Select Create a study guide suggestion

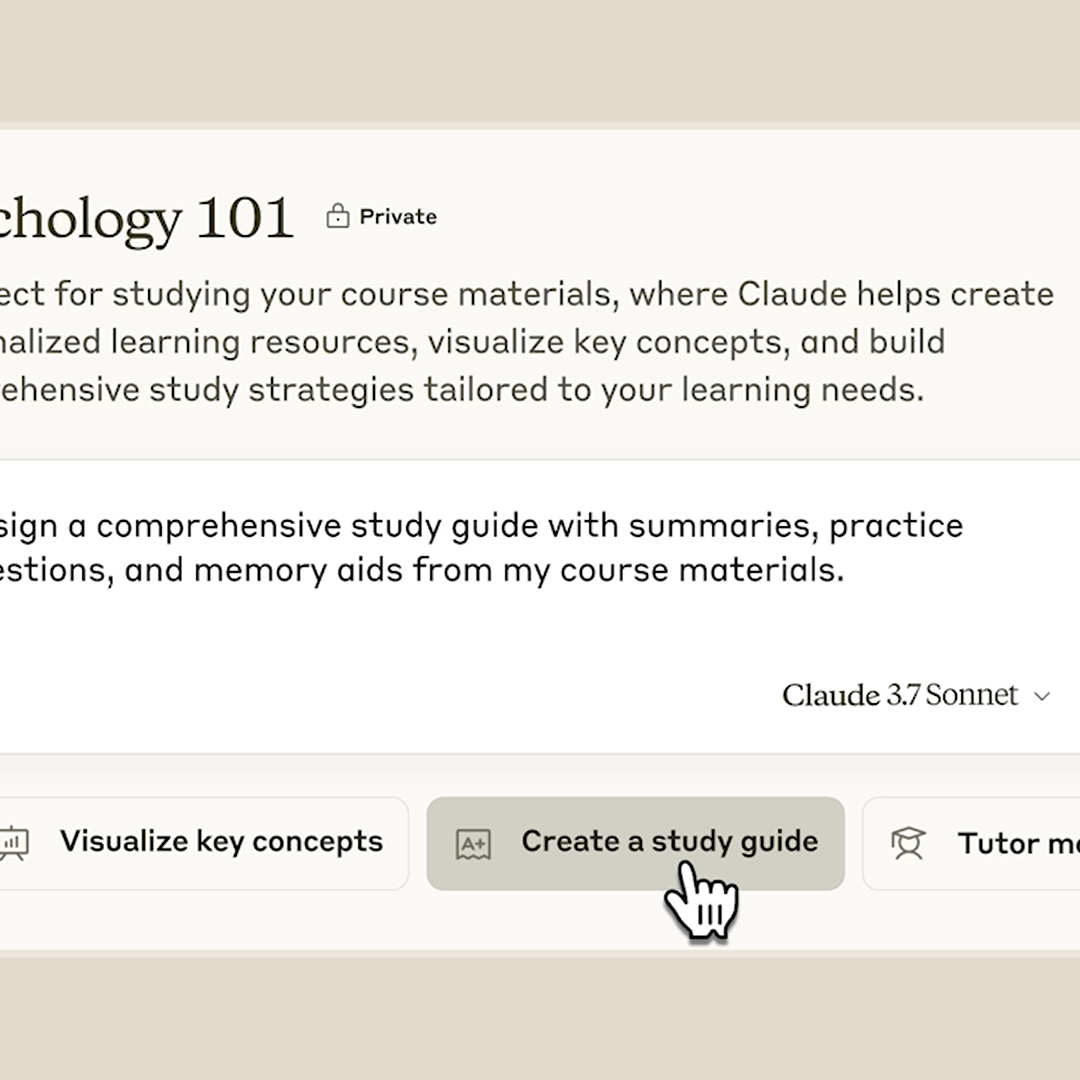pyautogui.click(x=636, y=843)
